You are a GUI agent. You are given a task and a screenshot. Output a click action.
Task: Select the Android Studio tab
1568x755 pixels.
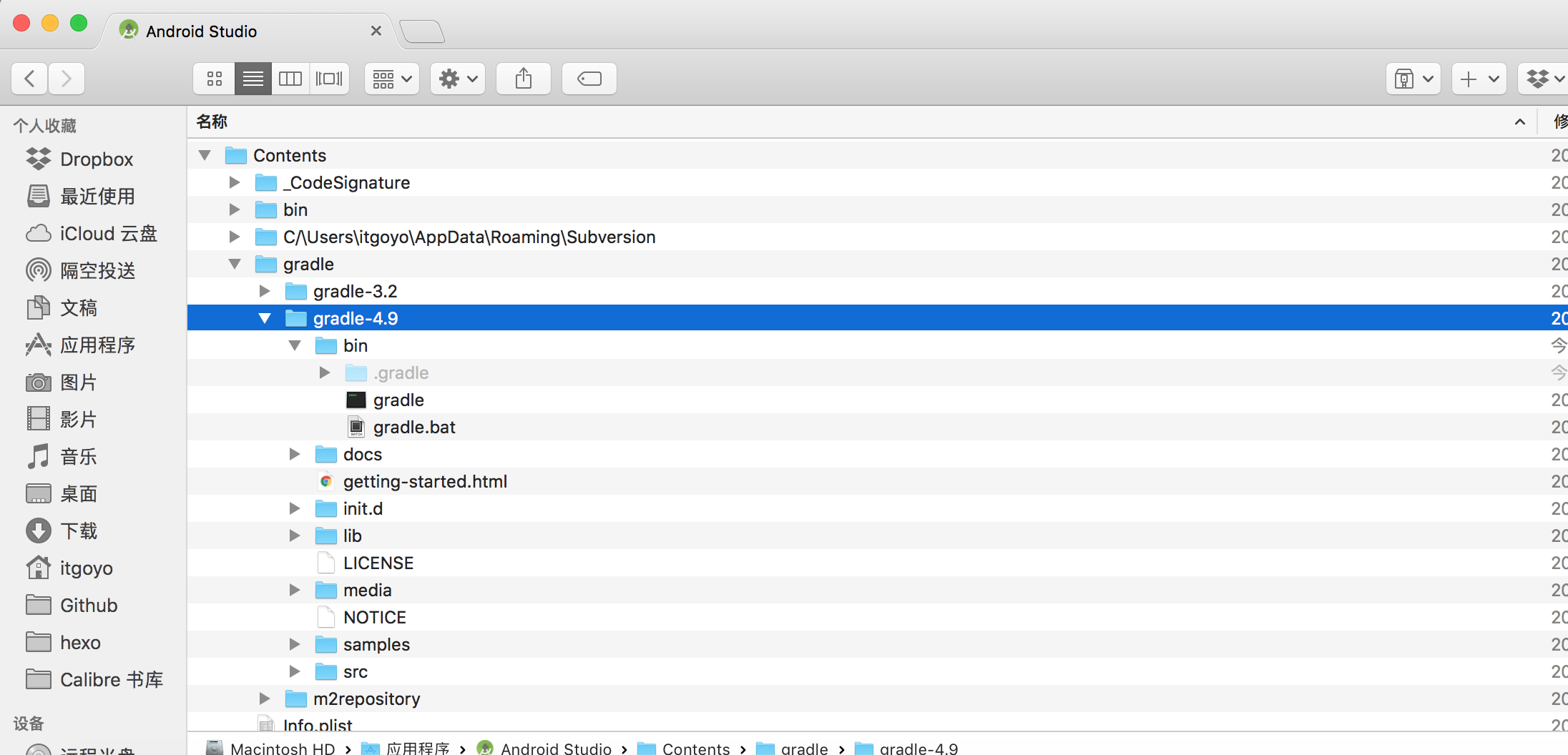247,31
